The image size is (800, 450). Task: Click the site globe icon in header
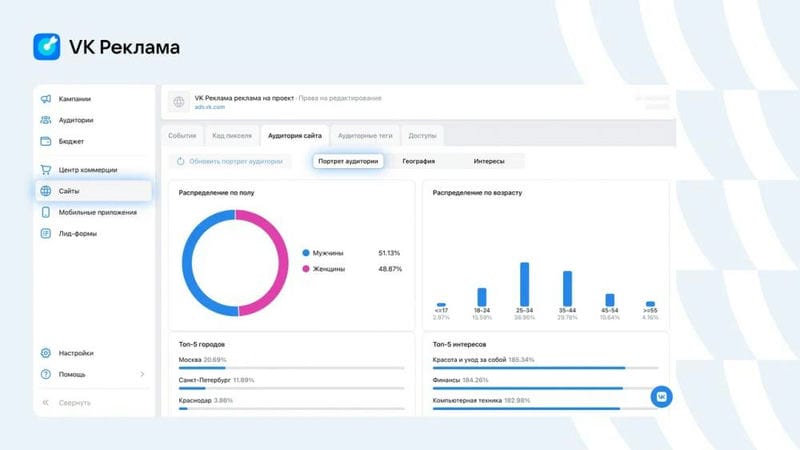179,102
